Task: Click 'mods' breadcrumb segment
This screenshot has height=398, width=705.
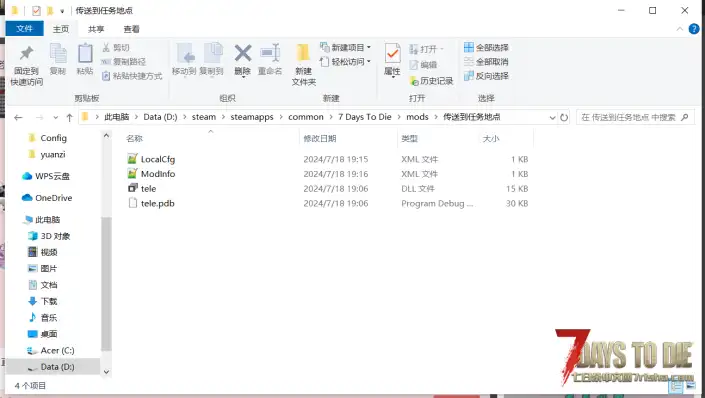Action: tap(417, 117)
